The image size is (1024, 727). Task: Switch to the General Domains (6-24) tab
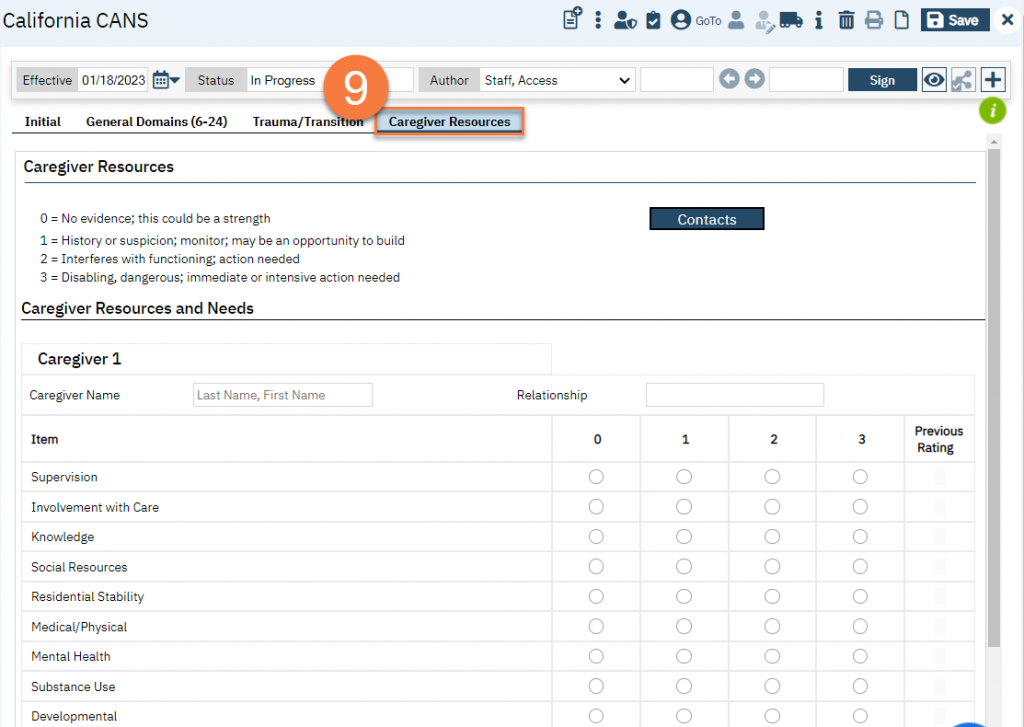click(156, 122)
